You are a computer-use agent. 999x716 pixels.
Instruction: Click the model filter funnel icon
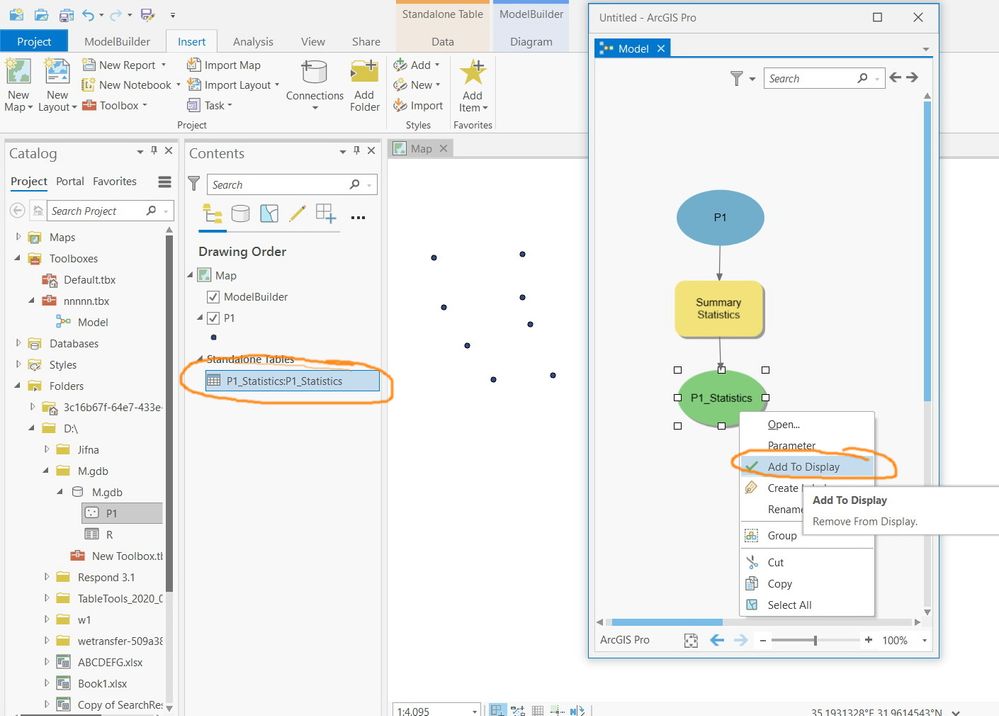pos(737,78)
